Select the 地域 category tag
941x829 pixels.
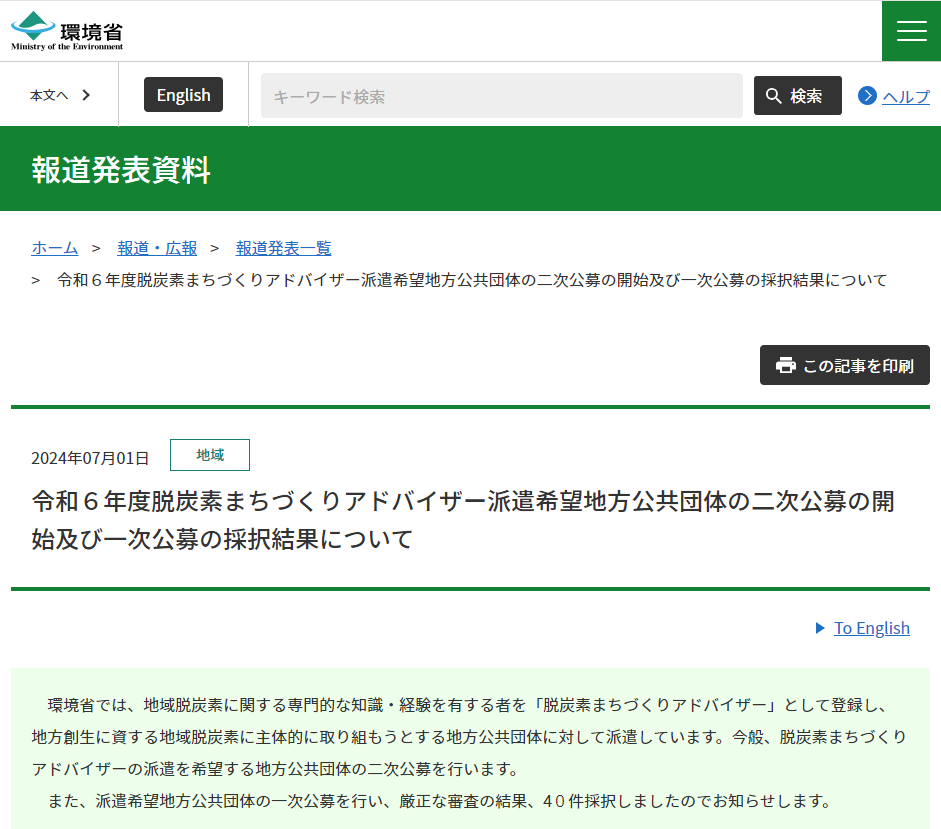pyautogui.click(x=209, y=454)
